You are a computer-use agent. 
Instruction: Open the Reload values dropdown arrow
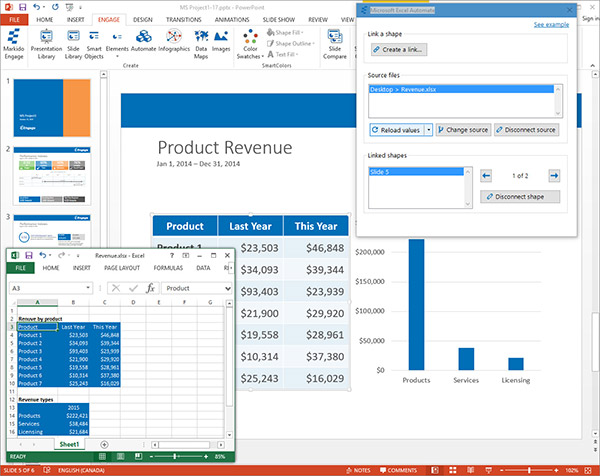[x=428, y=130]
